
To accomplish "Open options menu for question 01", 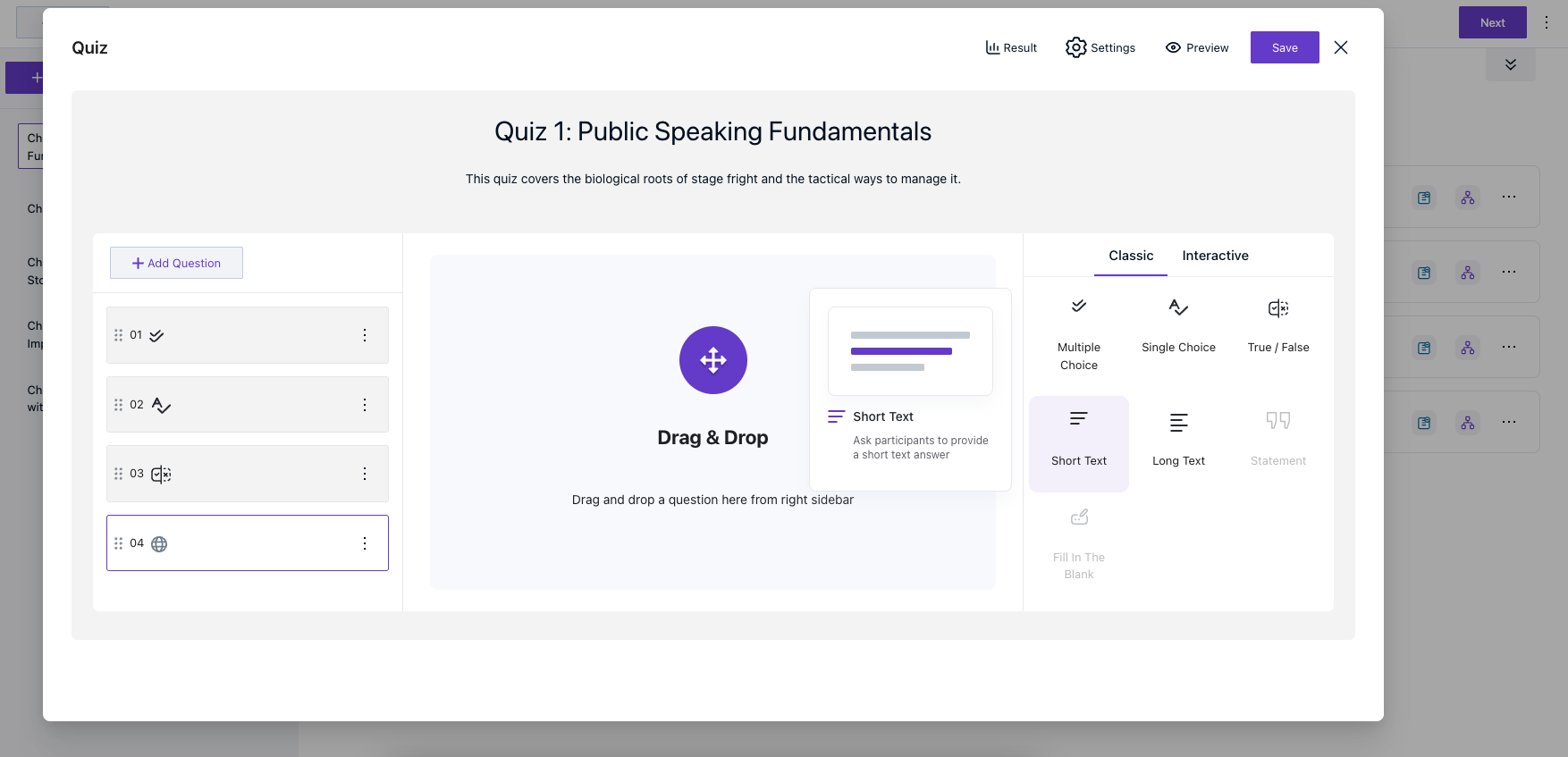I will point(365,335).
